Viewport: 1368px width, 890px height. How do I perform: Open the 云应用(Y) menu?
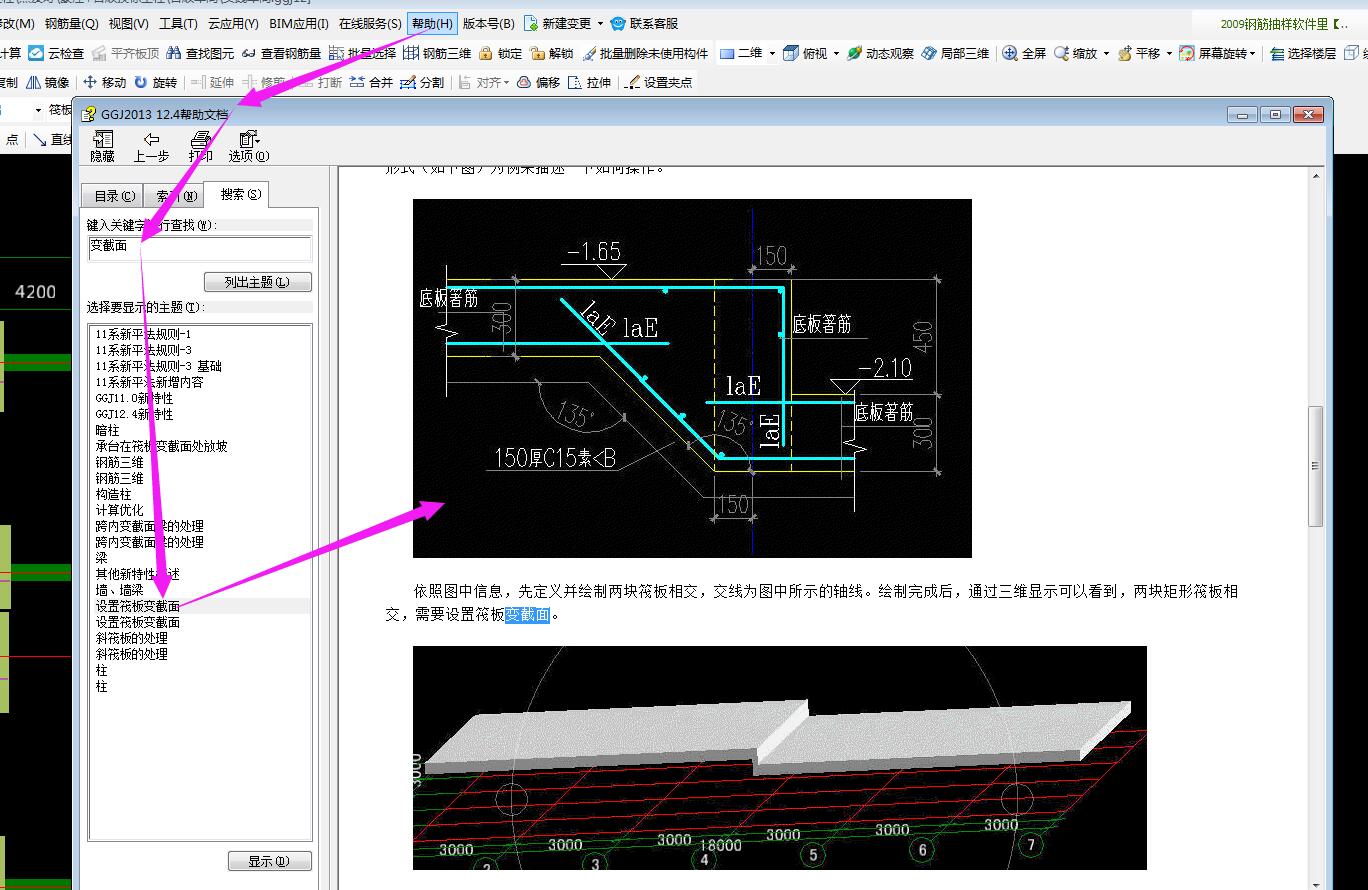coord(233,24)
